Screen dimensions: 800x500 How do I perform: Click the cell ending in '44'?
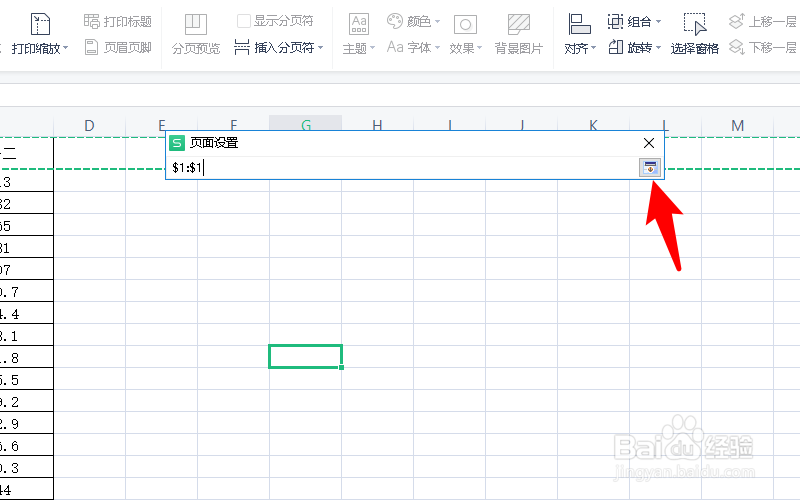(27, 489)
